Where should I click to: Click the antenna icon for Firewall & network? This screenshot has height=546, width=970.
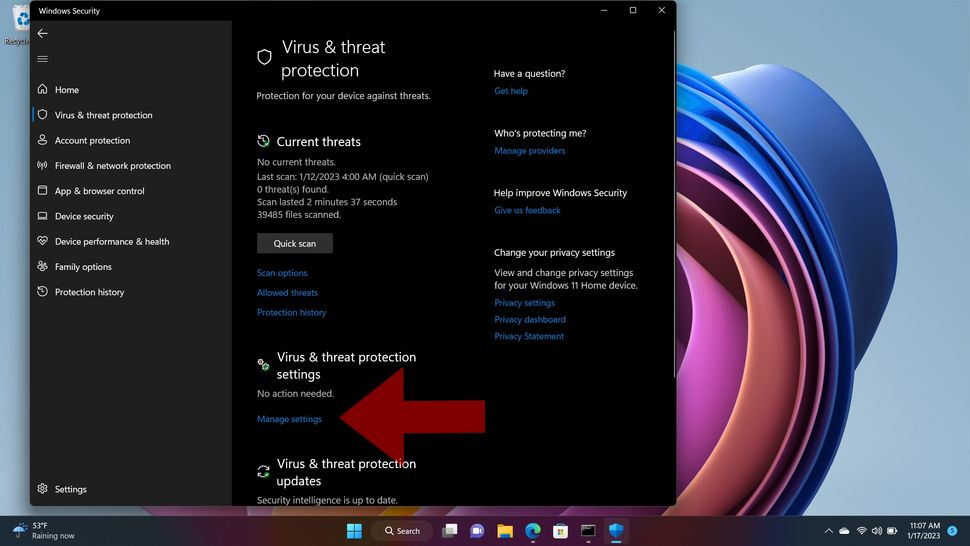(x=42, y=165)
